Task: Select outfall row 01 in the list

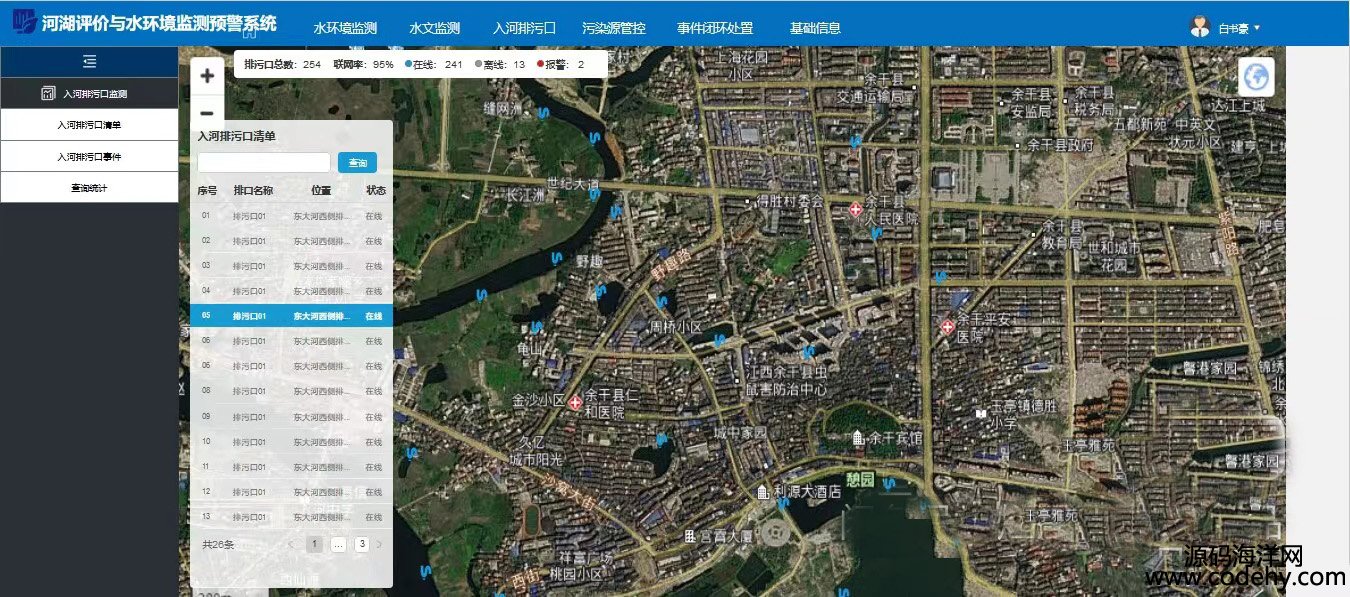Action: 291,215
